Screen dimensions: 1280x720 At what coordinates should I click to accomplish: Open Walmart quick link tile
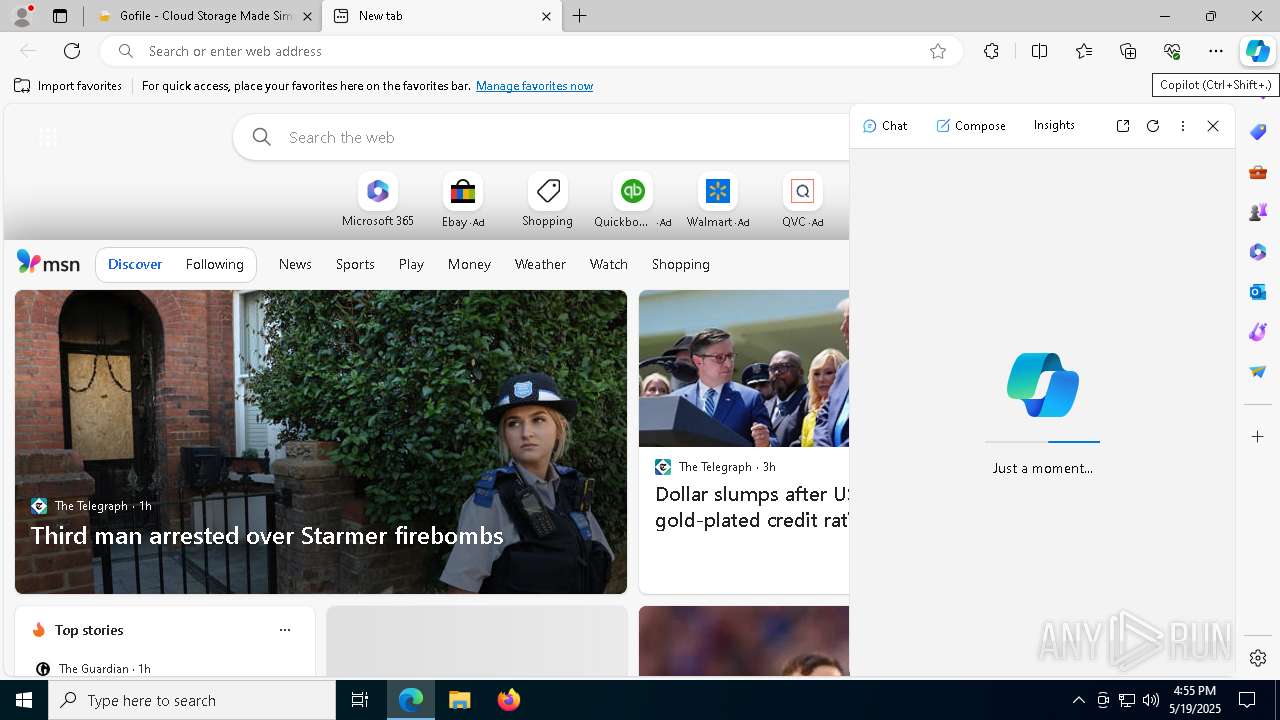coord(717,201)
